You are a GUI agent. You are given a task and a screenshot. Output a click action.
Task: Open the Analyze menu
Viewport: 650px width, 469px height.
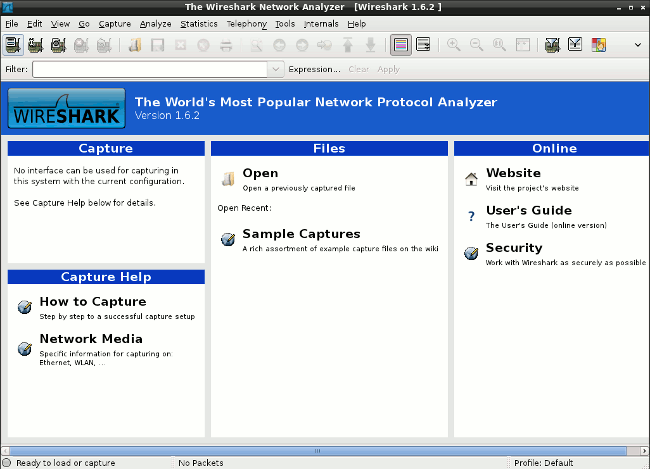point(155,24)
